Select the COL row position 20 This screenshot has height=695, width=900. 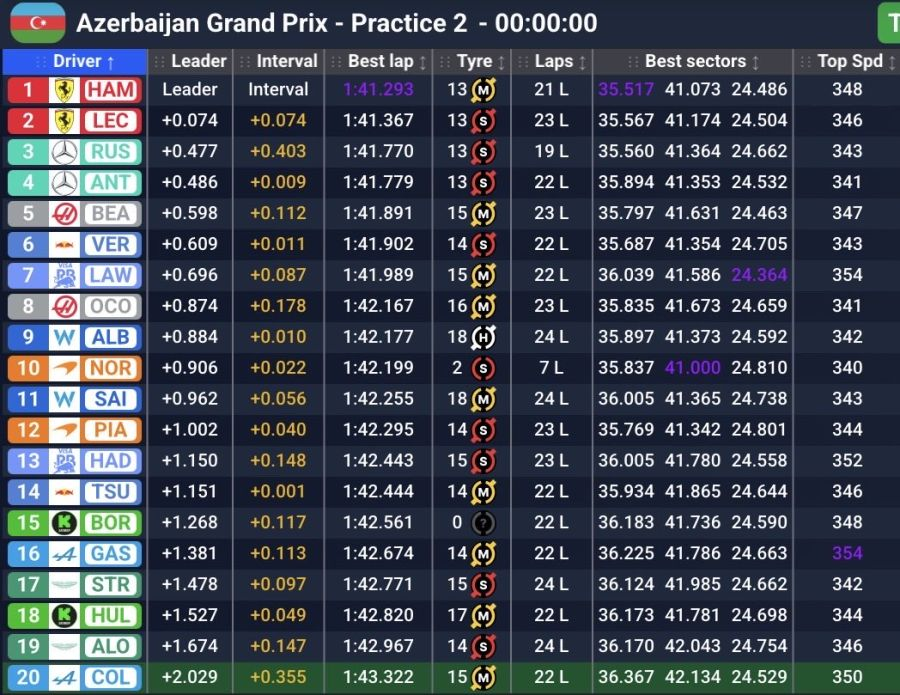28,677
